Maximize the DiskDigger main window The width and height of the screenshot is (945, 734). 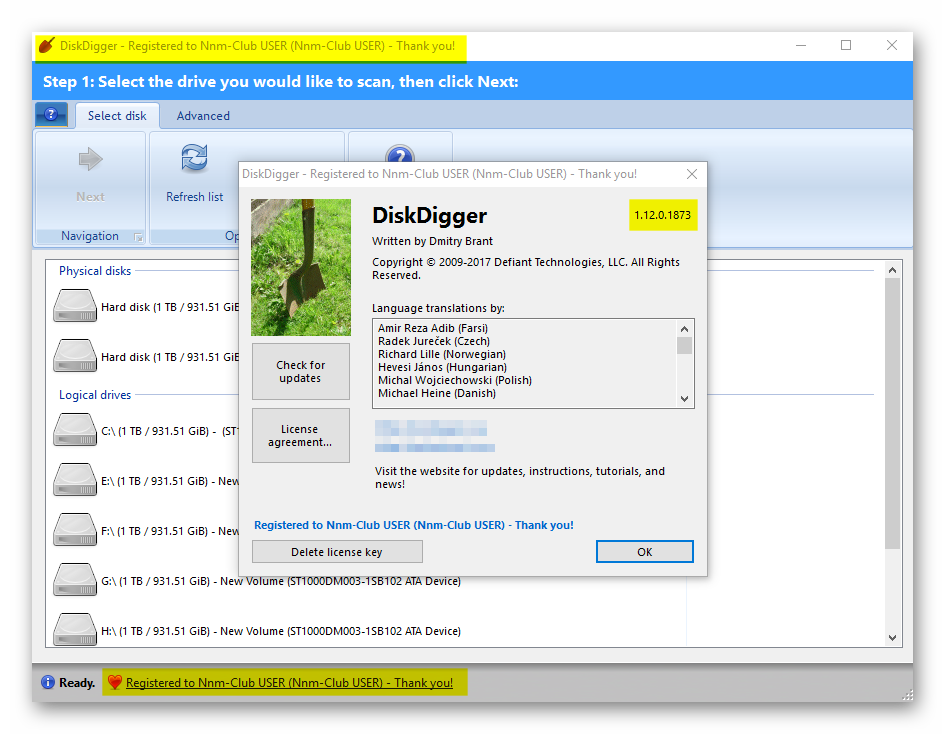[x=846, y=45]
